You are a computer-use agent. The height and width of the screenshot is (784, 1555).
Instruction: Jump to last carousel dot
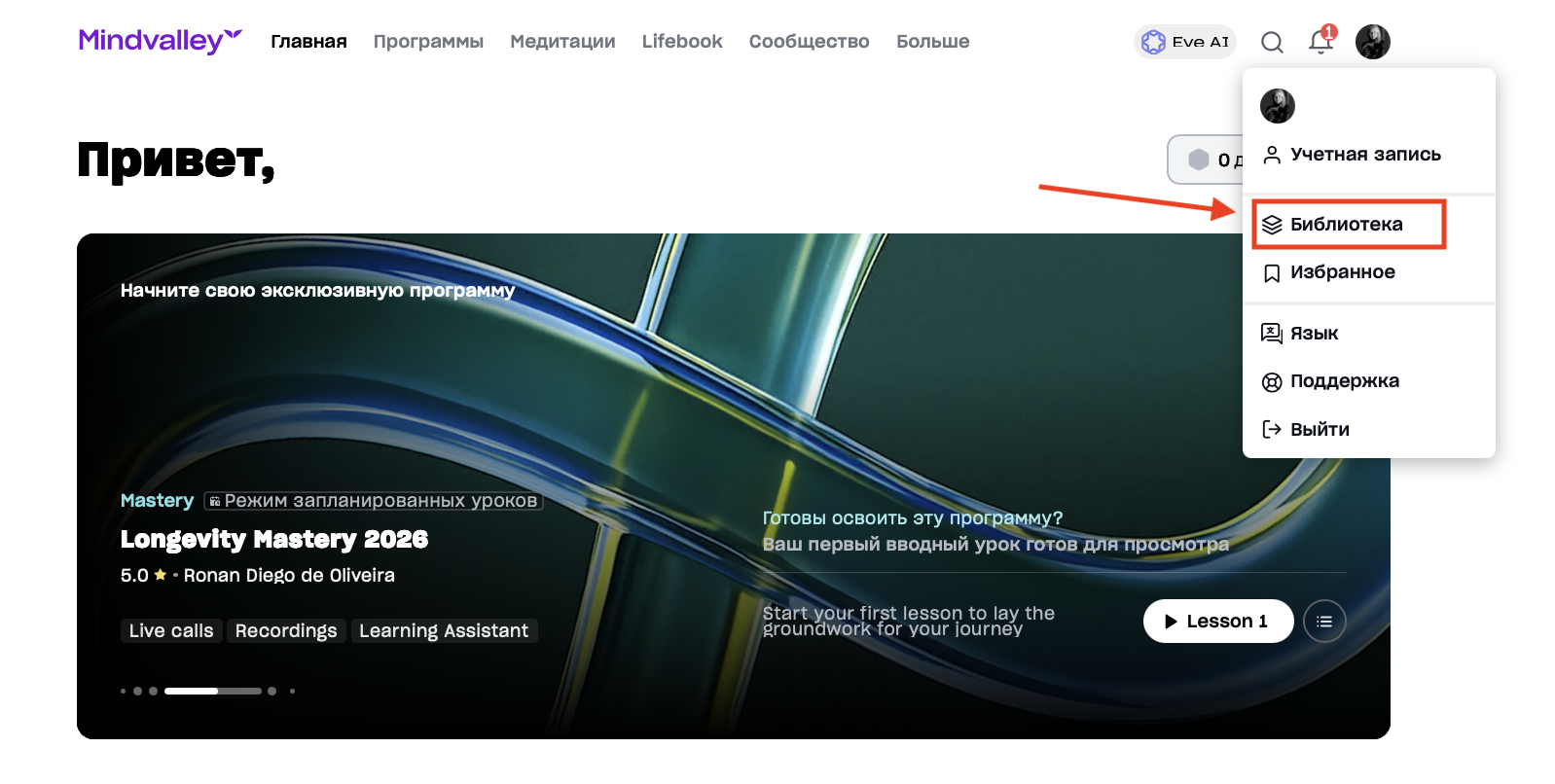tap(292, 691)
